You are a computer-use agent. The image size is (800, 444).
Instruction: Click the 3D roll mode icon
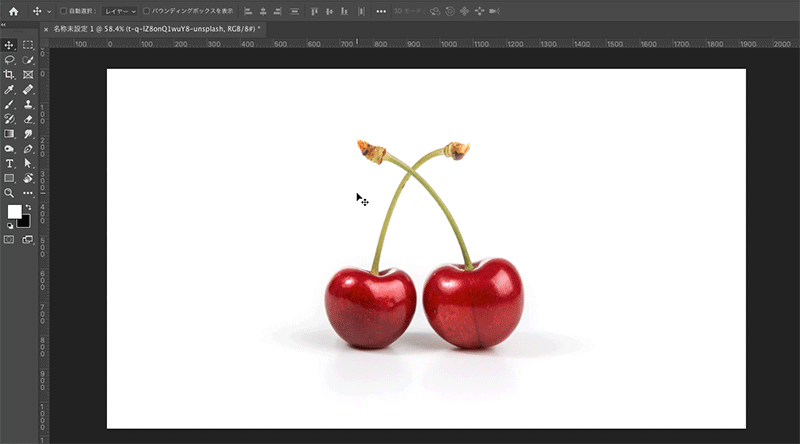tap(450, 11)
